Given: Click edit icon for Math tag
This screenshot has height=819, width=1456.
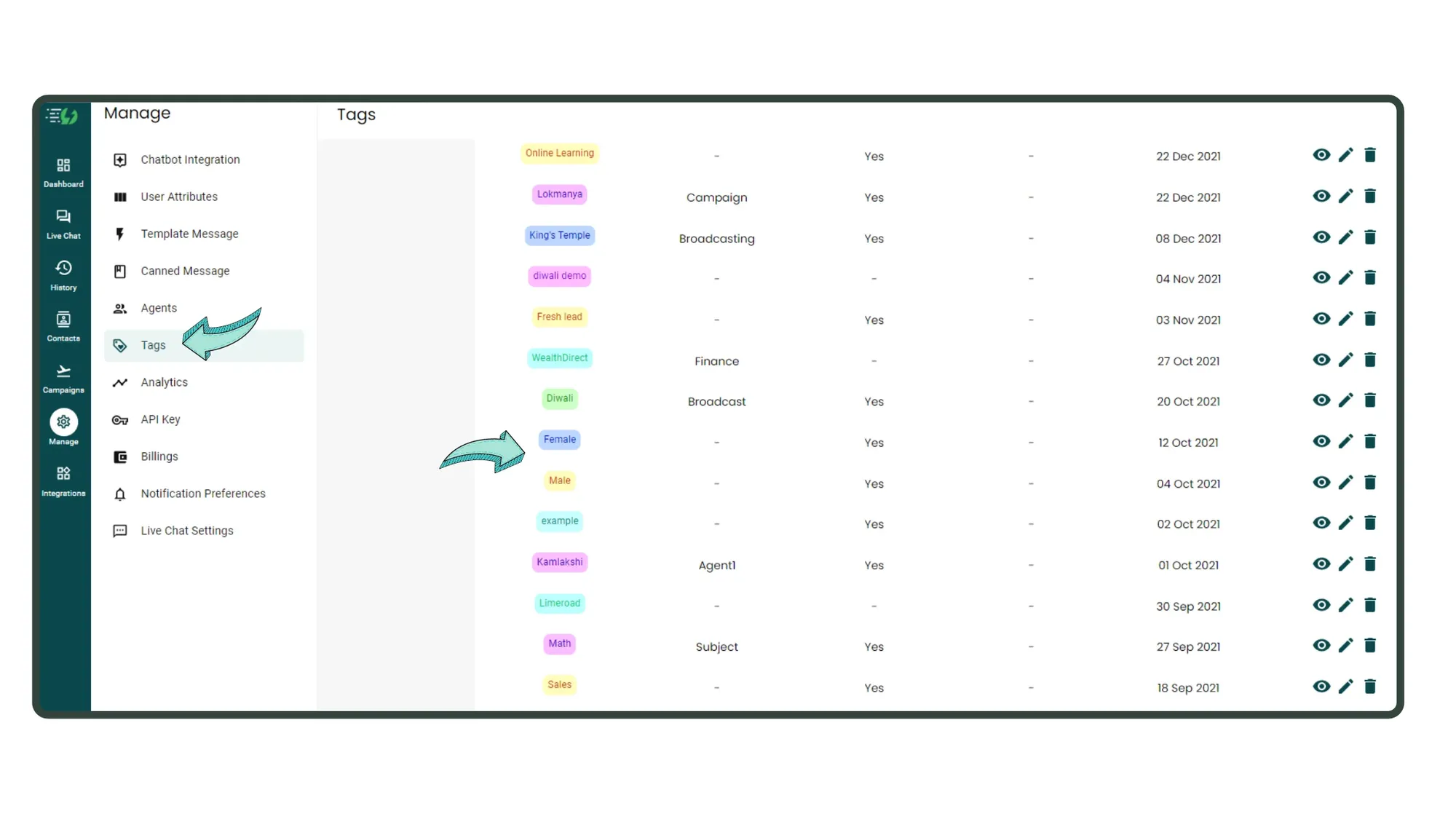Looking at the screenshot, I should tap(1347, 645).
